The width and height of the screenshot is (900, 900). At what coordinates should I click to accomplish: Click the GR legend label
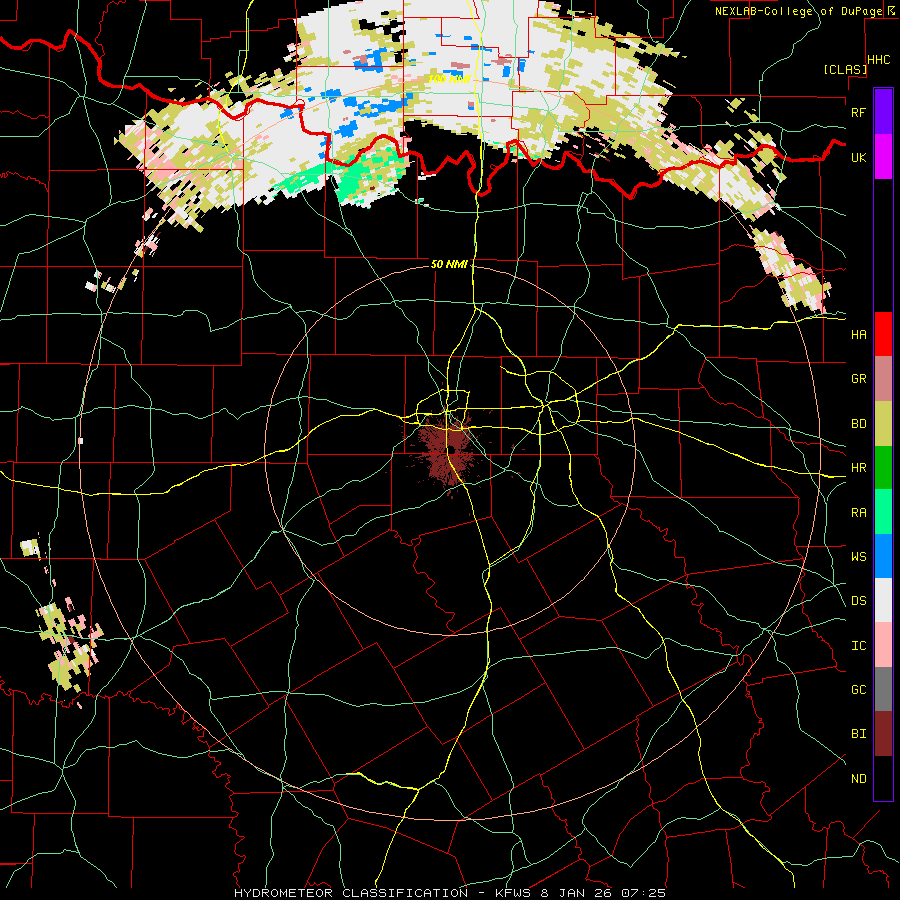858,379
